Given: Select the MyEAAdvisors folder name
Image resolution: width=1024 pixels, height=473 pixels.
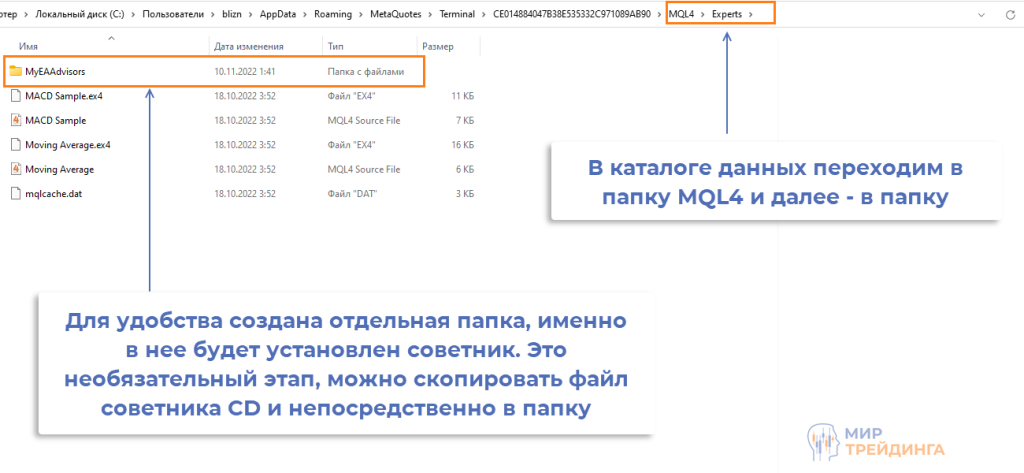Looking at the screenshot, I should (x=62, y=72).
